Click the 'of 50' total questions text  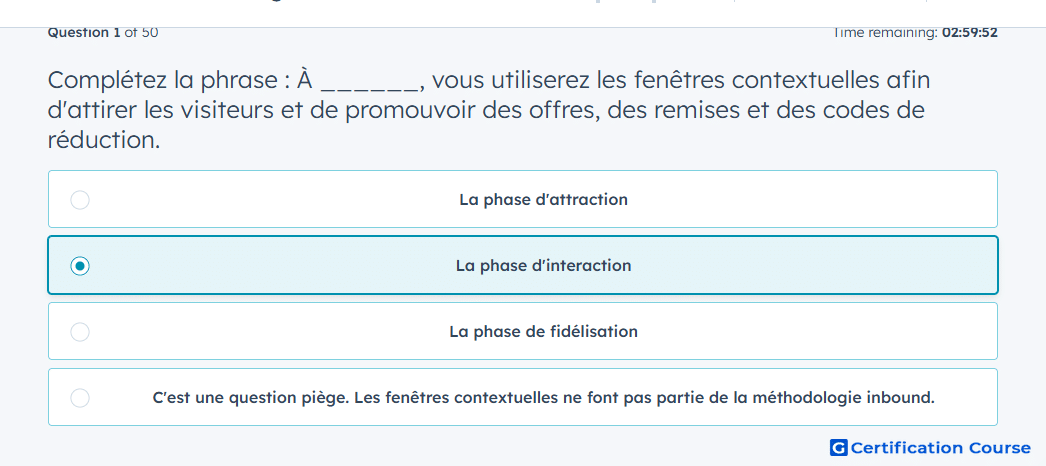click(x=141, y=33)
